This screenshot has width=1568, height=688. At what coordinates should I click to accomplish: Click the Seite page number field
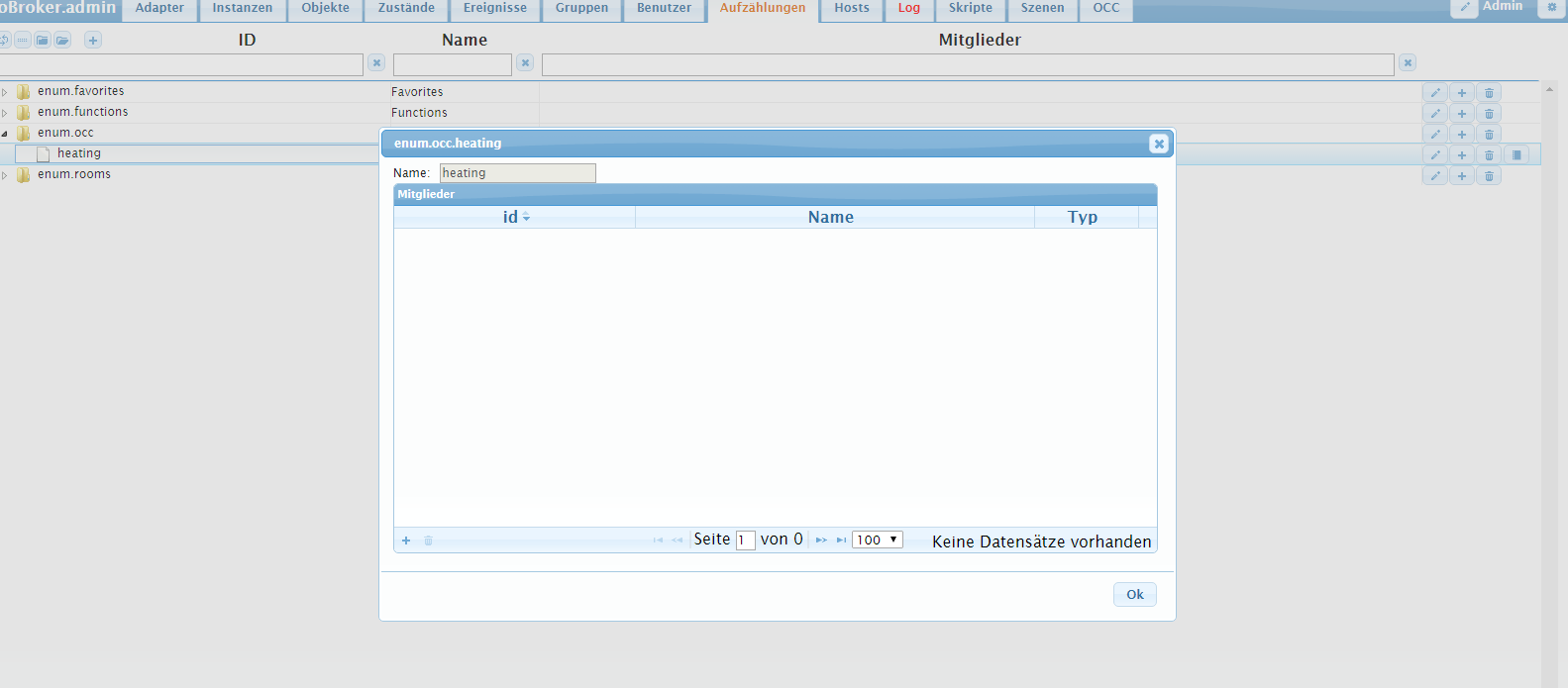[x=746, y=541]
